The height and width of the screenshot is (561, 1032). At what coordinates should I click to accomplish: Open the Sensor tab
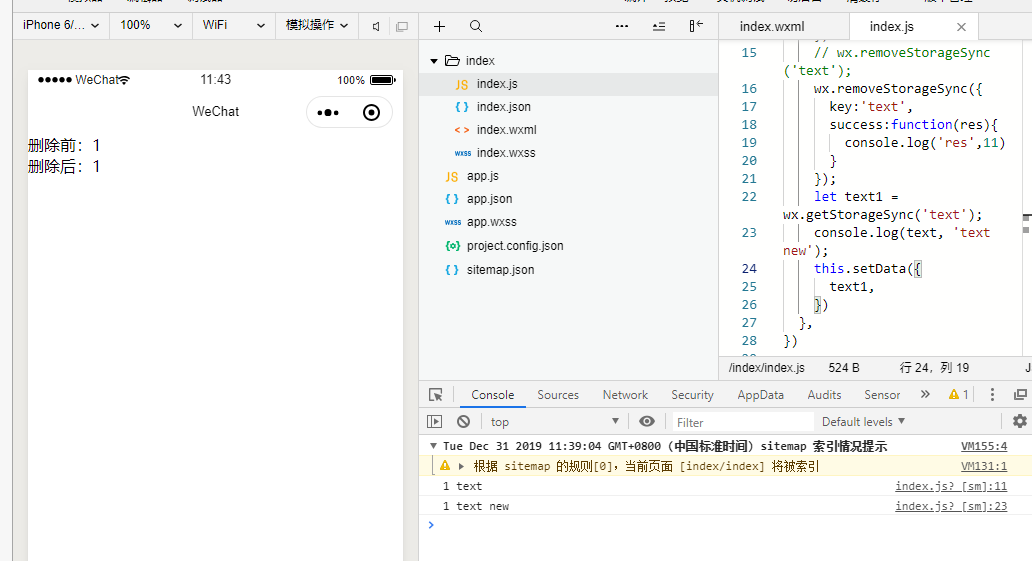(882, 394)
